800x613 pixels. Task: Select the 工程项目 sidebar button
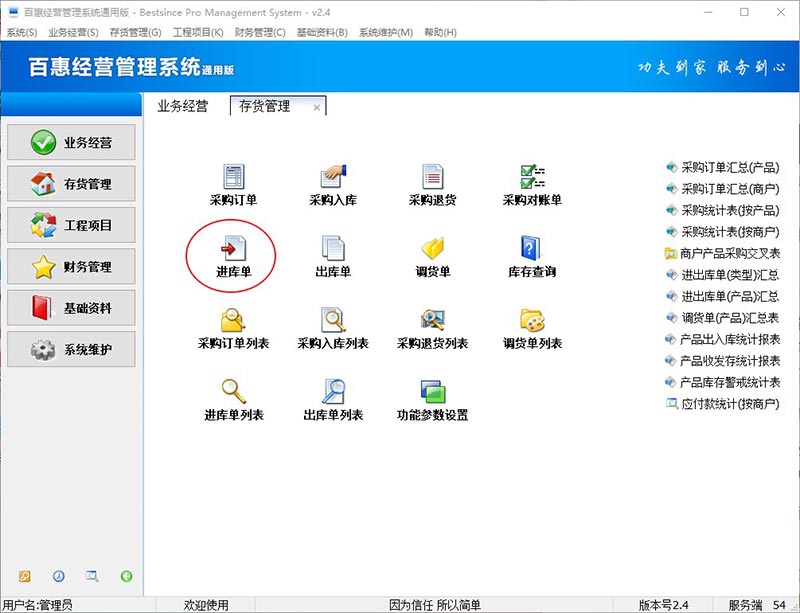point(71,225)
